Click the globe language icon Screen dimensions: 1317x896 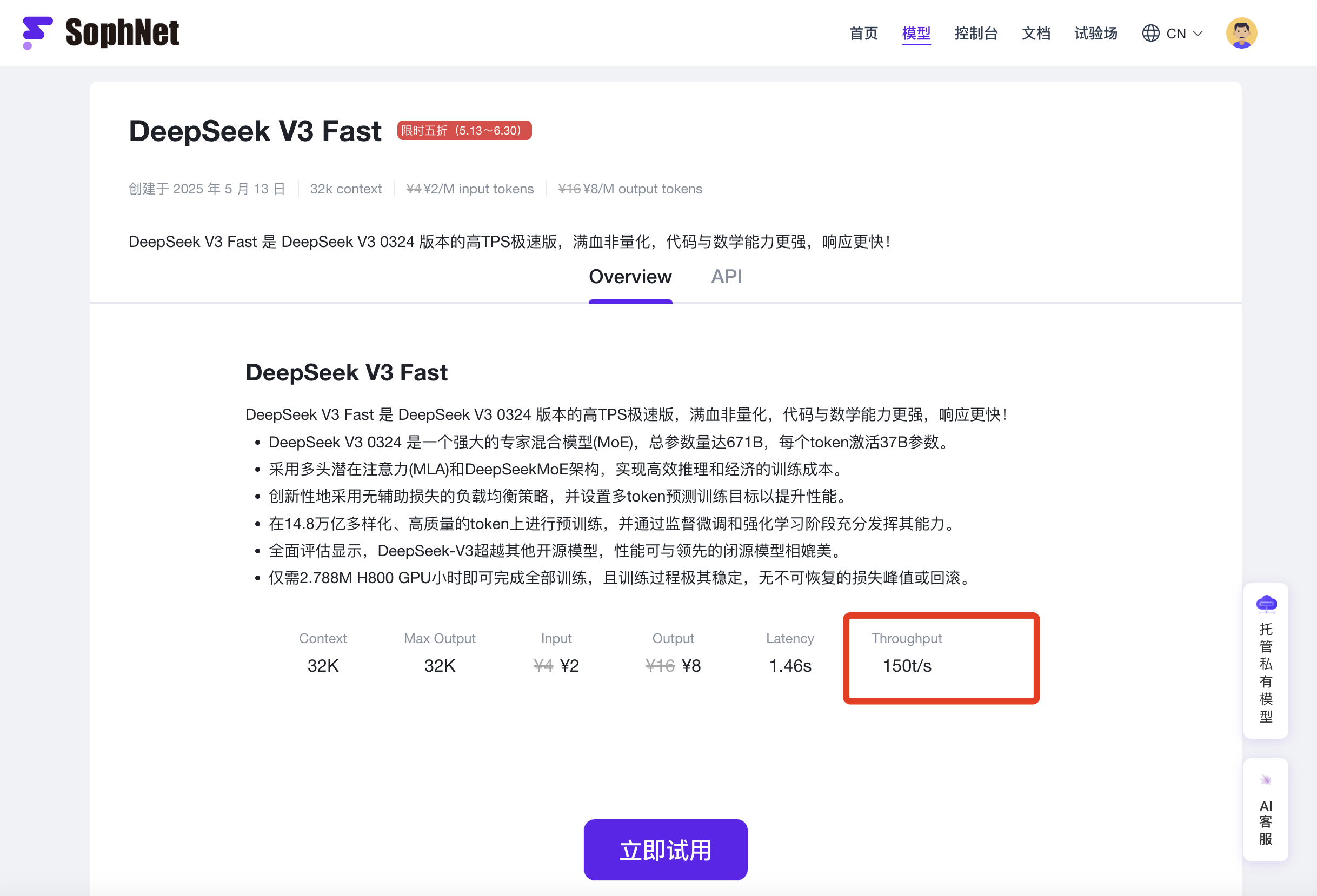(x=1150, y=34)
